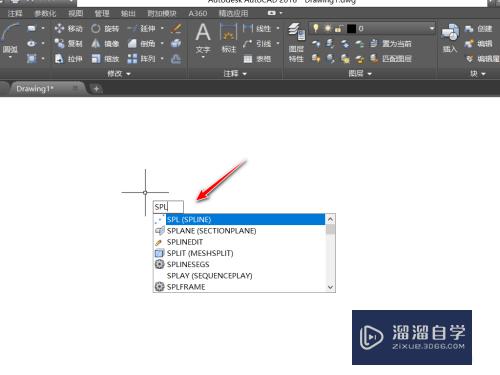Open the Extend (延伸) dropdown arrow
The height and width of the screenshot is (375, 500).
click(x=162, y=28)
